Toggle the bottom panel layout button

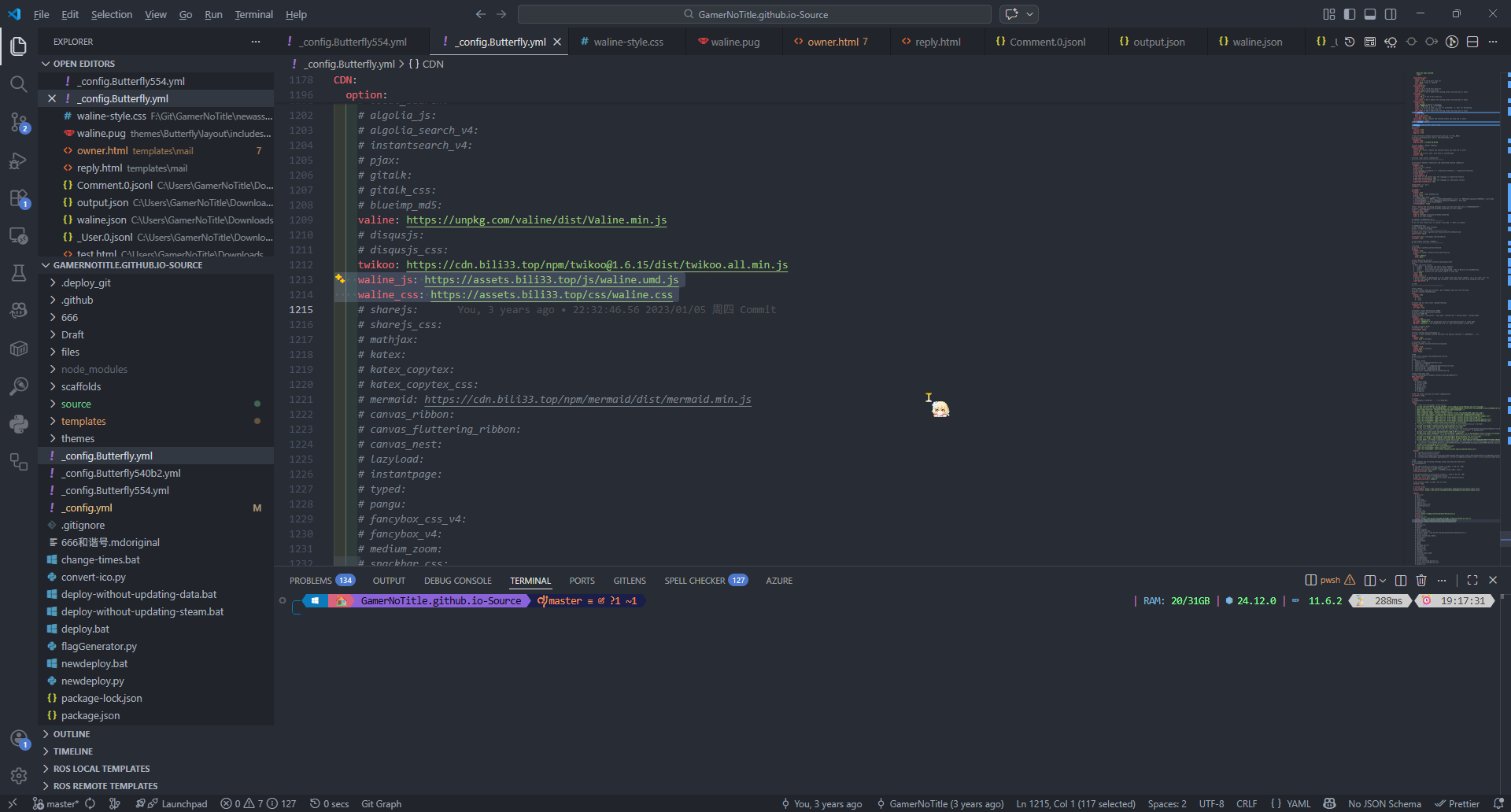[1370, 14]
